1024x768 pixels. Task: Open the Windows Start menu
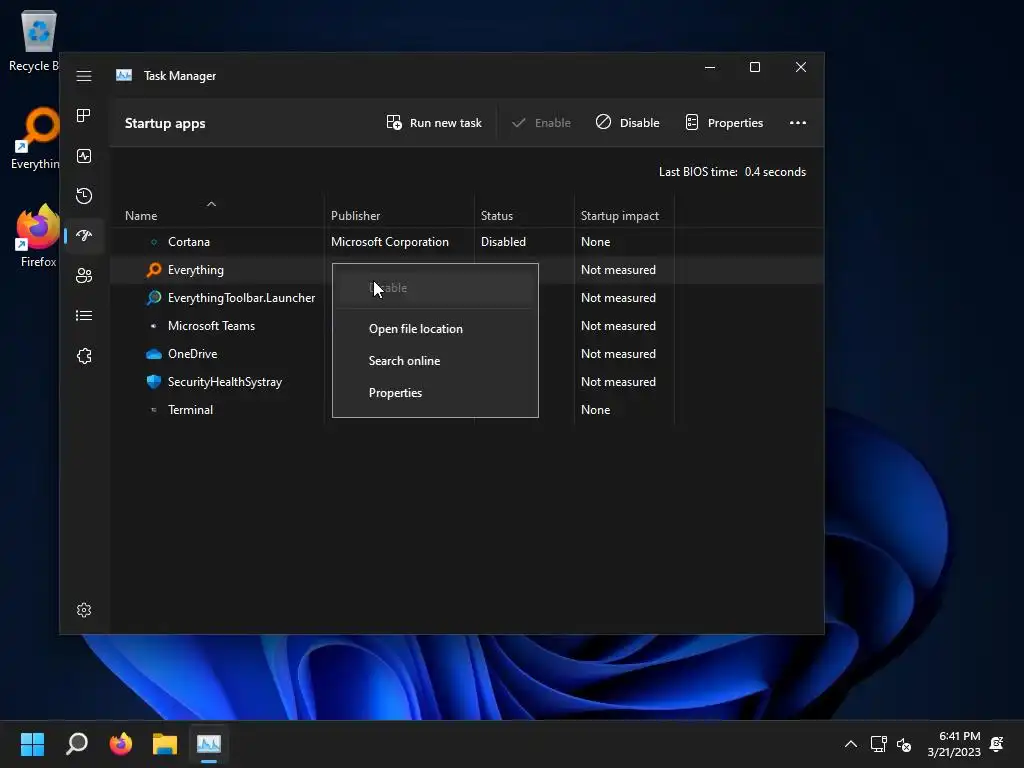(32, 744)
